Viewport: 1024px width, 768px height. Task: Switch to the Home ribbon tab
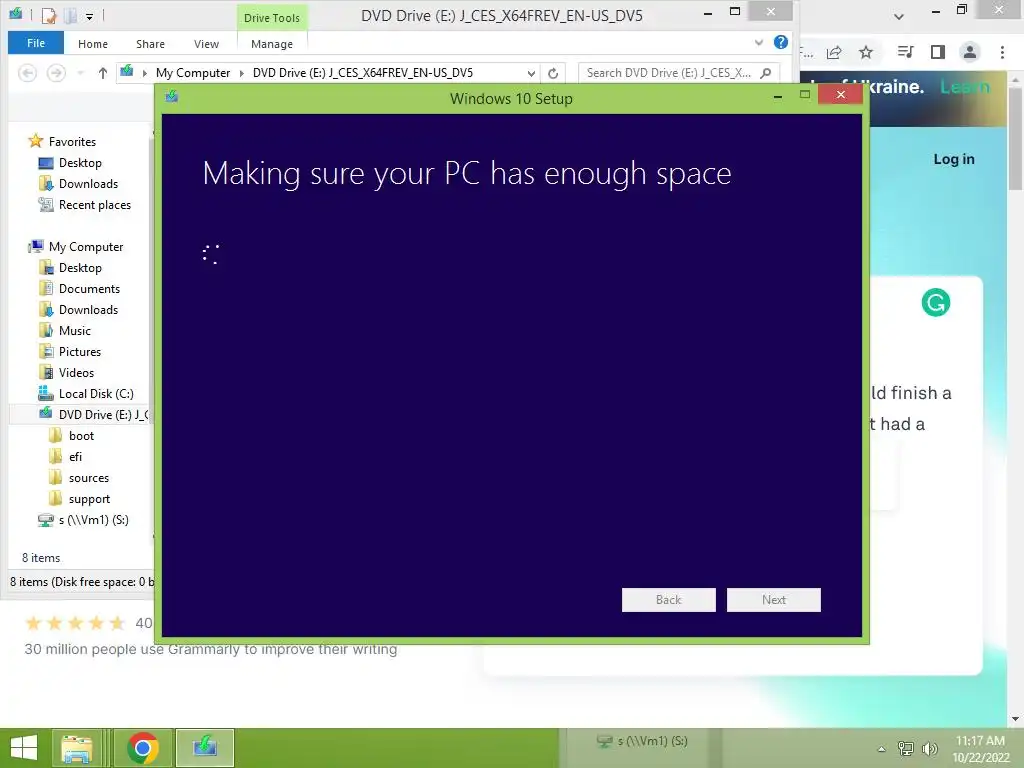pyautogui.click(x=93, y=44)
